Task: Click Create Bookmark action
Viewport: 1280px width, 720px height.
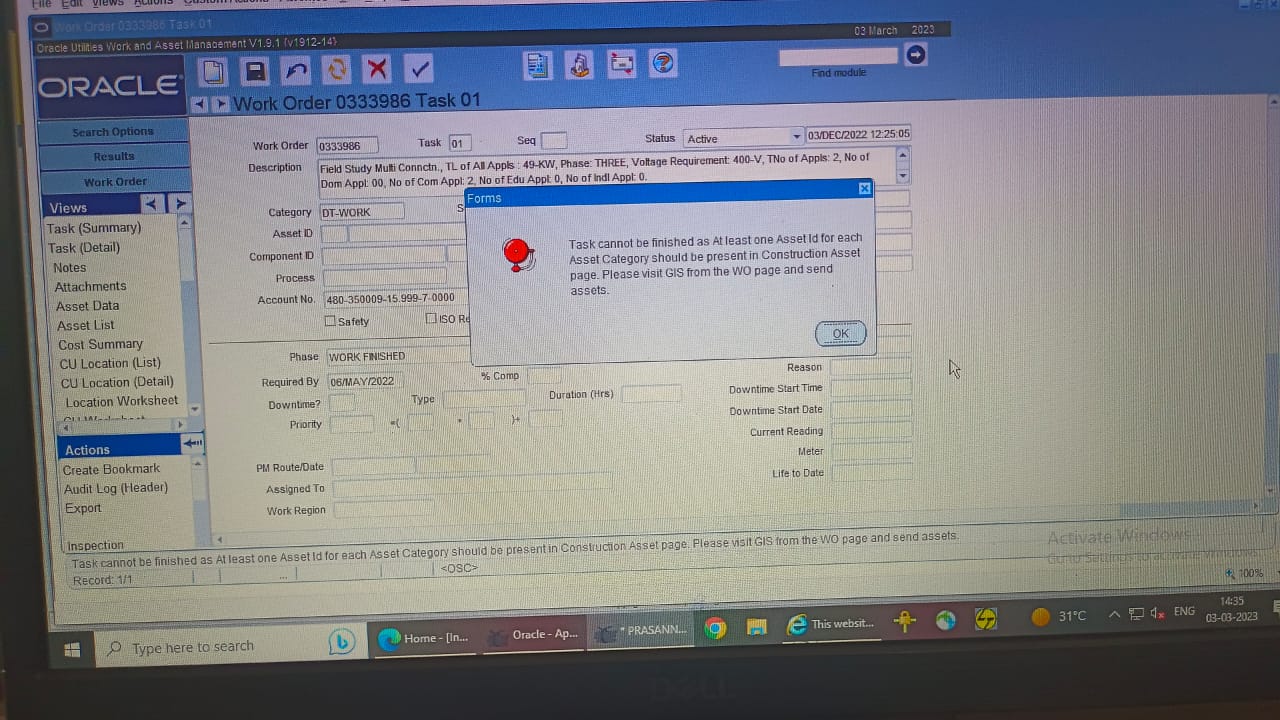Action: [112, 469]
